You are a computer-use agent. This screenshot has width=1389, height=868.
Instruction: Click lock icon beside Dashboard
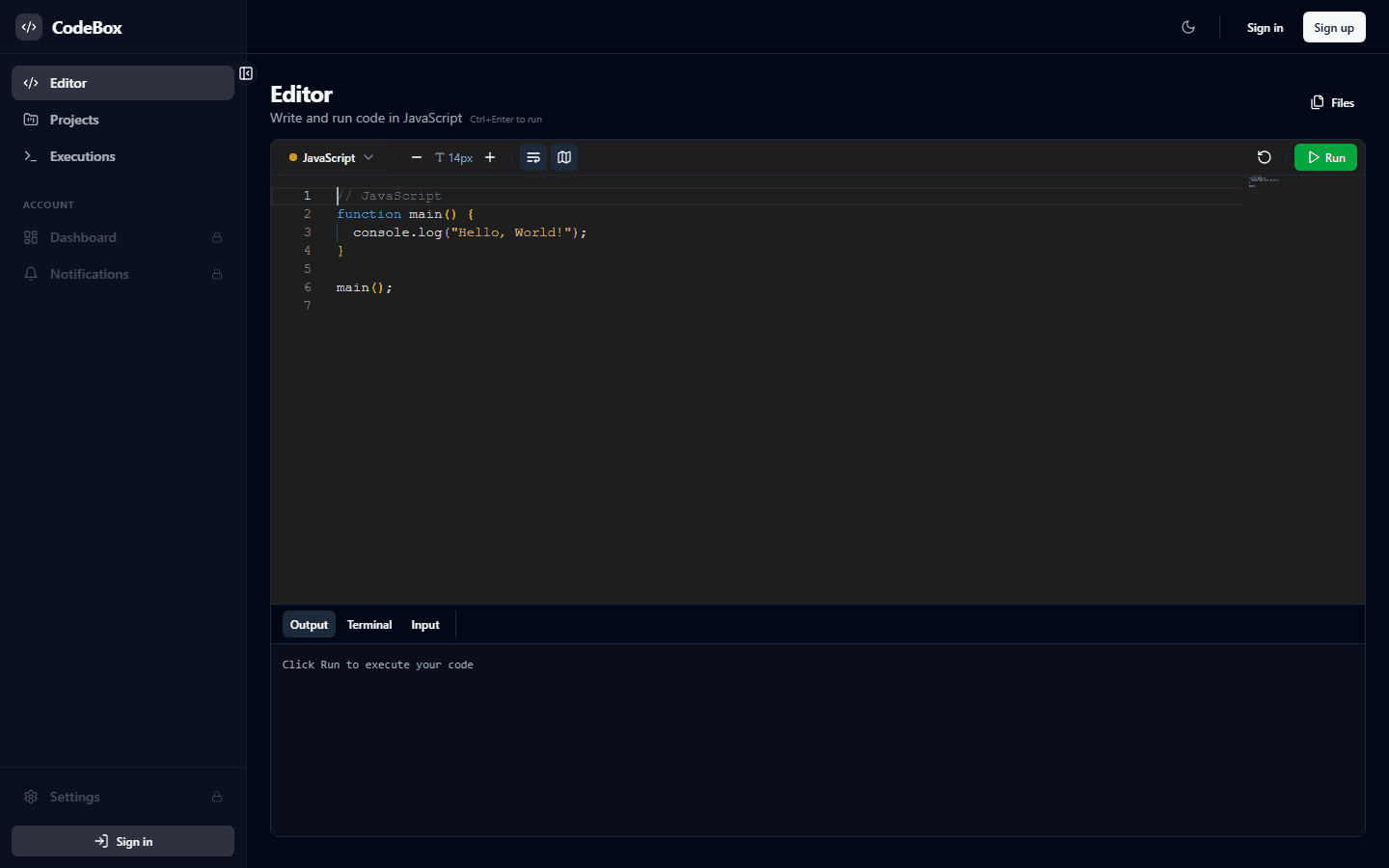(x=217, y=237)
